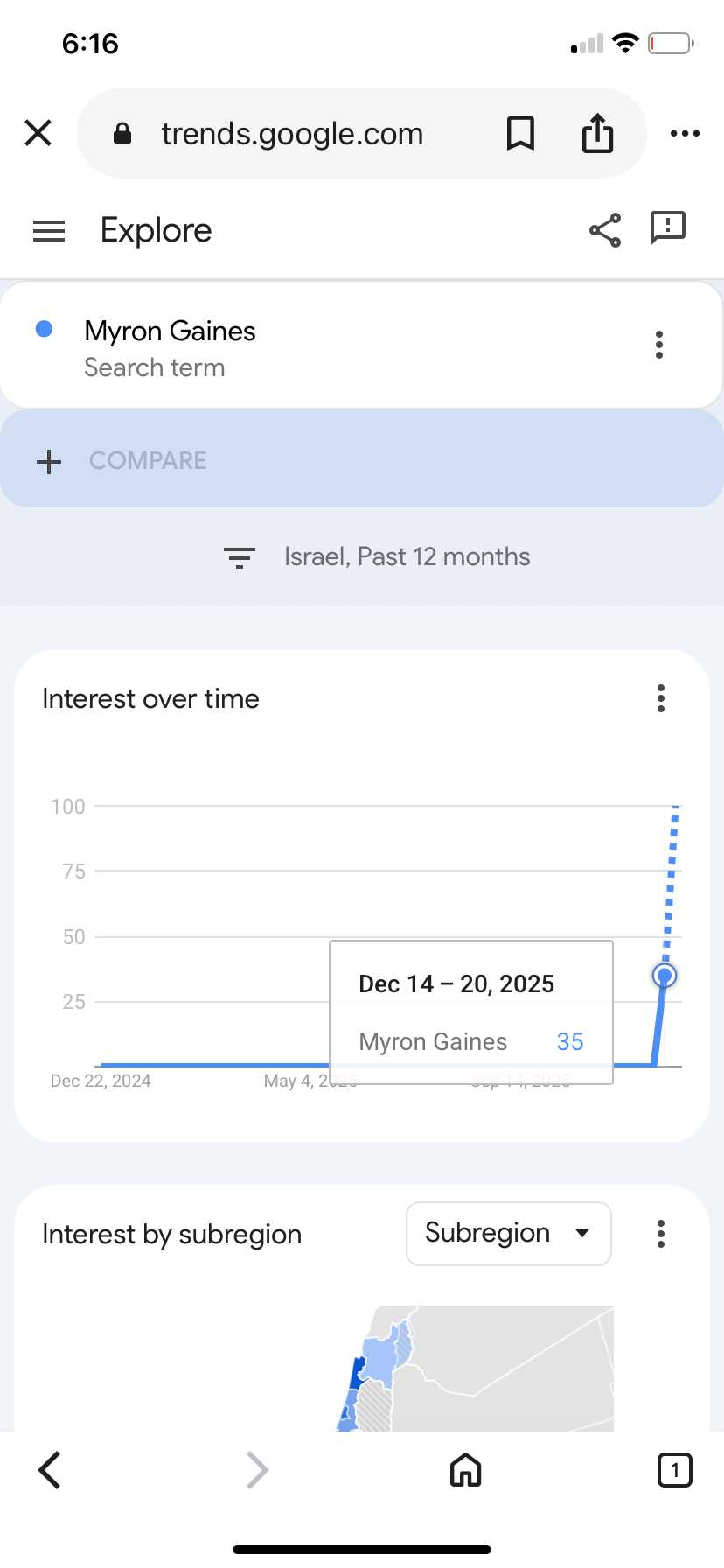Open the browser tabs switcher

674,1470
